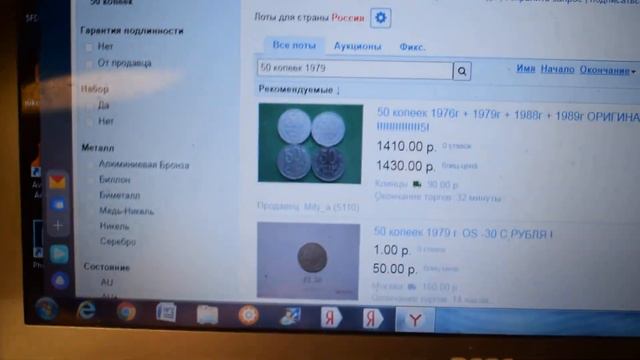
Task: Open lot '50 копеек 1979 г. OS -30 С РУБЛЯ'
Action: tap(463, 233)
